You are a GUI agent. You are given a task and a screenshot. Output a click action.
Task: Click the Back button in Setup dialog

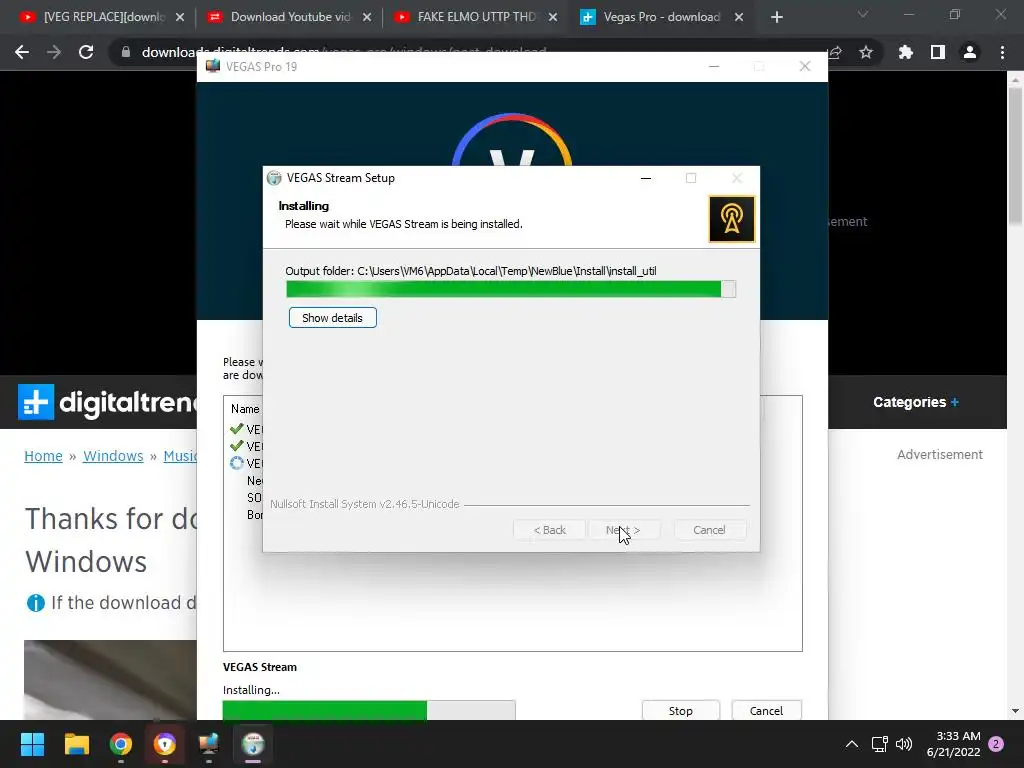549,530
